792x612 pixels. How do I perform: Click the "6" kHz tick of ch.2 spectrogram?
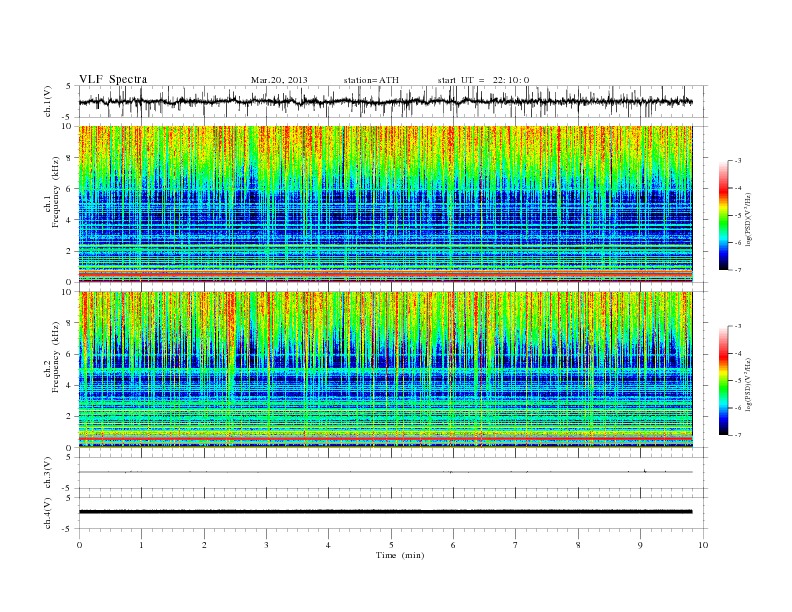point(70,354)
